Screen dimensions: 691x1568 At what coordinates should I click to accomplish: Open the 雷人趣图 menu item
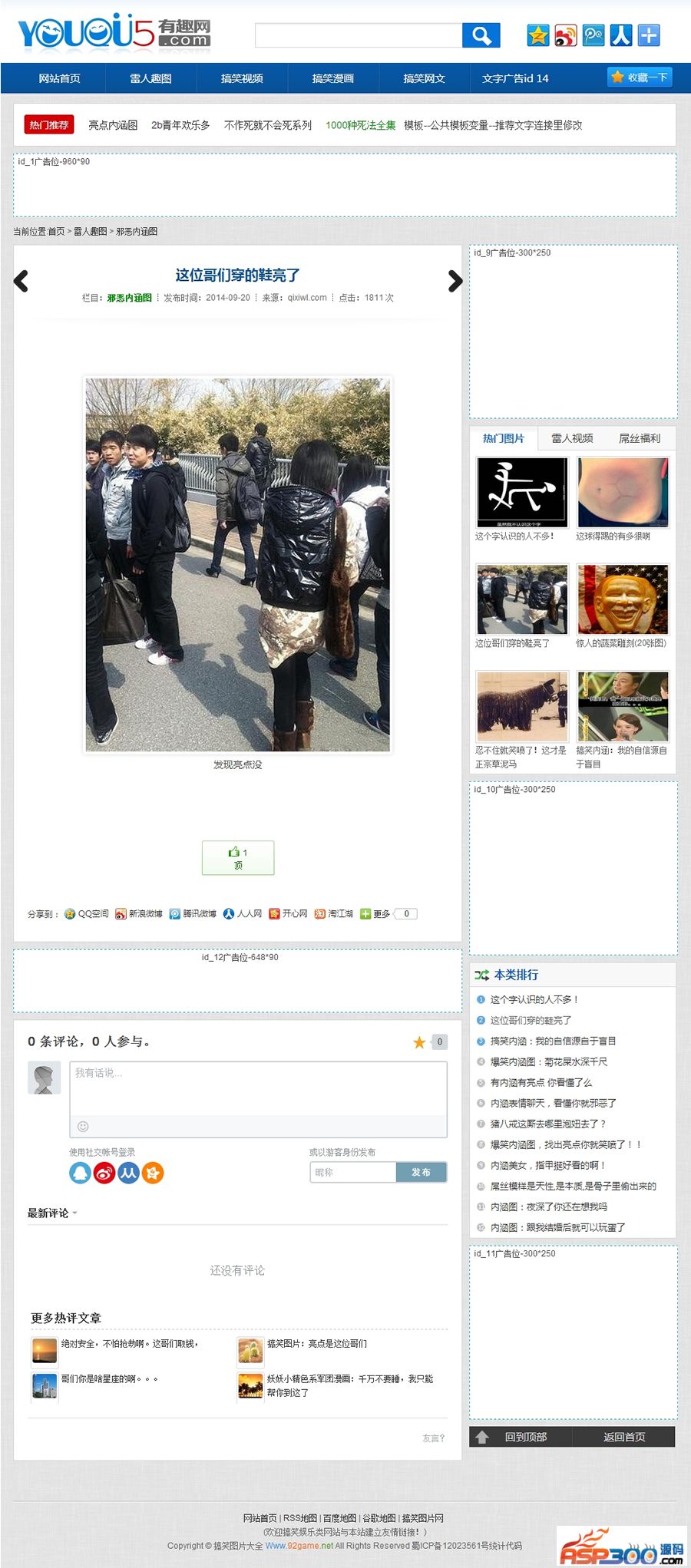pyautogui.click(x=150, y=78)
